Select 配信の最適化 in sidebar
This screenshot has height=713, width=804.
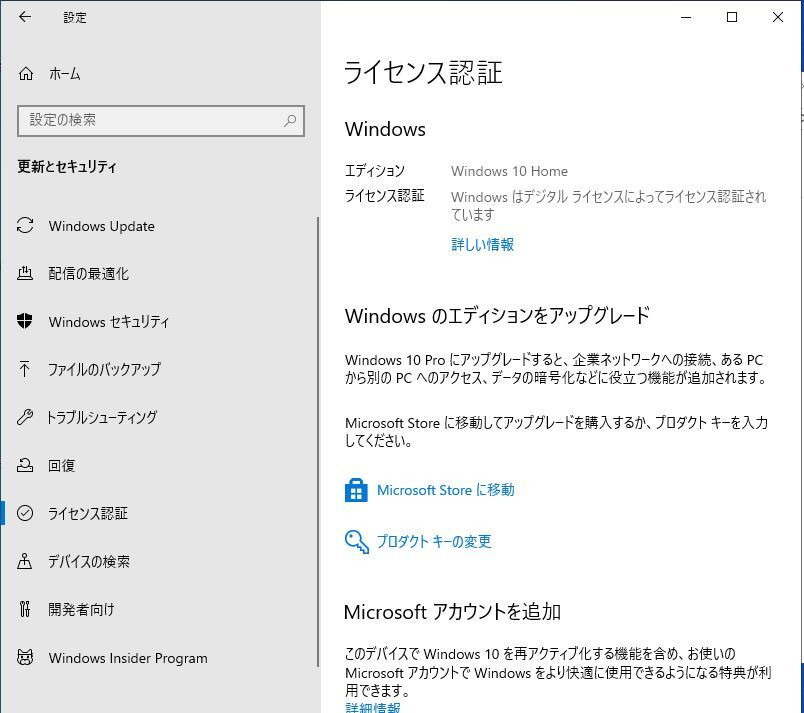[x=89, y=274]
